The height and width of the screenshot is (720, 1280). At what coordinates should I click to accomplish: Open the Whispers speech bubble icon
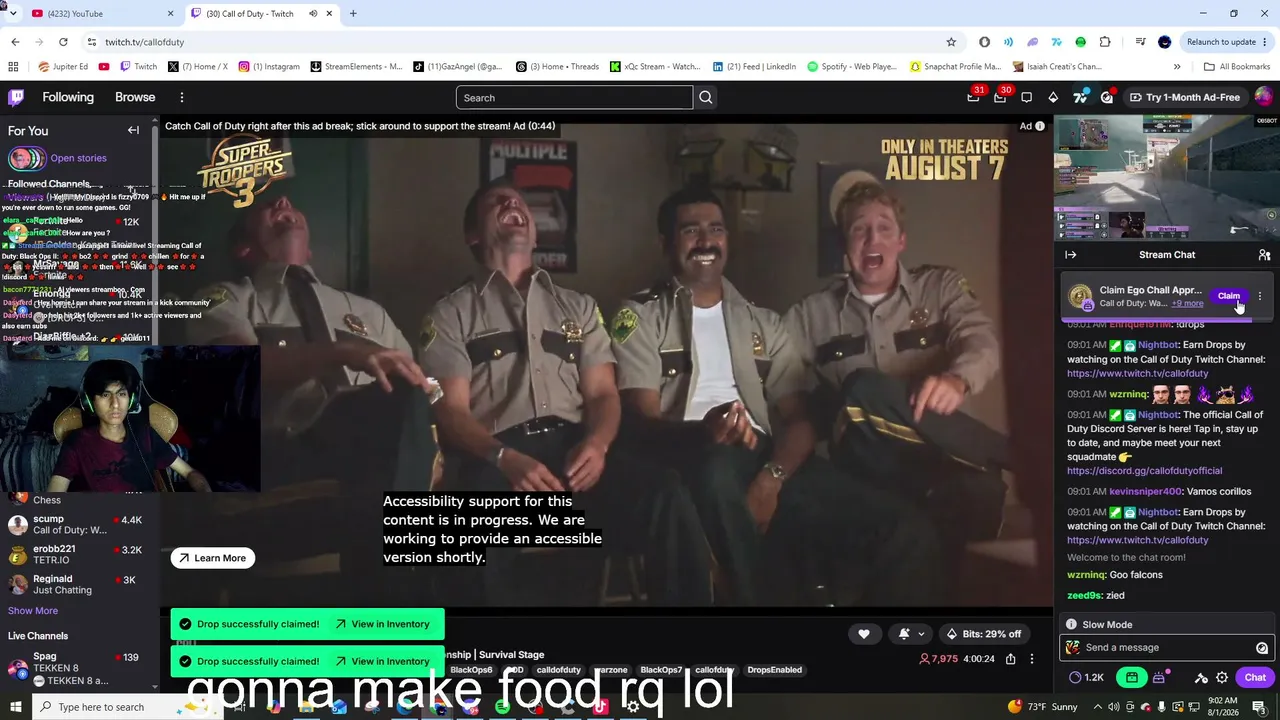1026,97
